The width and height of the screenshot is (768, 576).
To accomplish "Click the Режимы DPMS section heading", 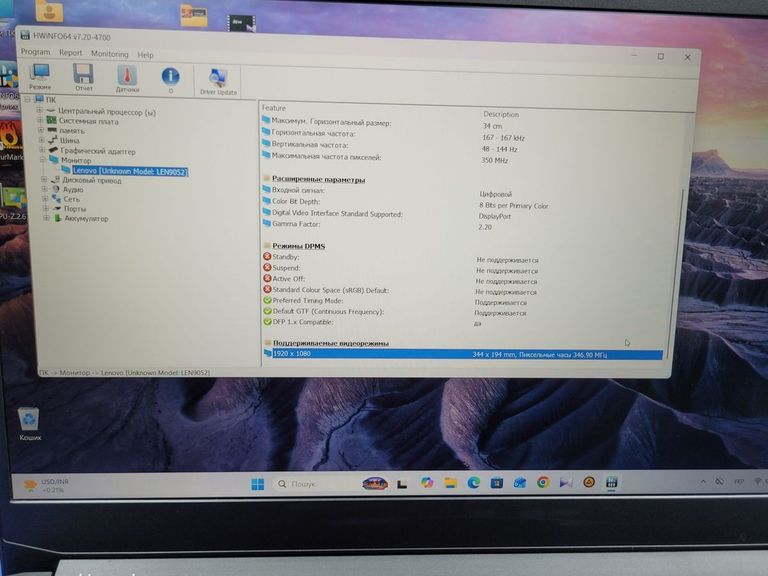I will 299,246.
